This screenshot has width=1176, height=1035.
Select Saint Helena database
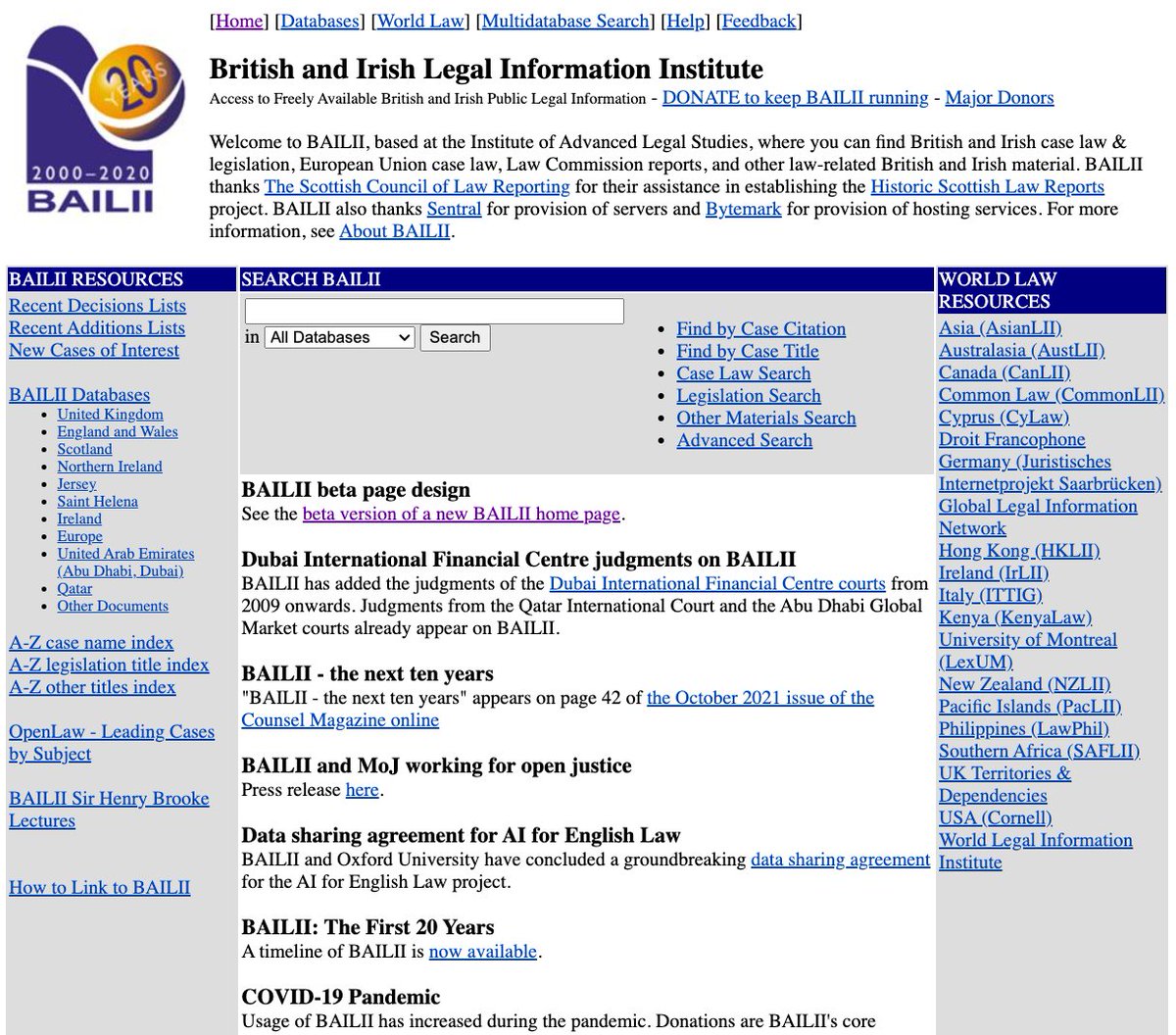click(97, 501)
